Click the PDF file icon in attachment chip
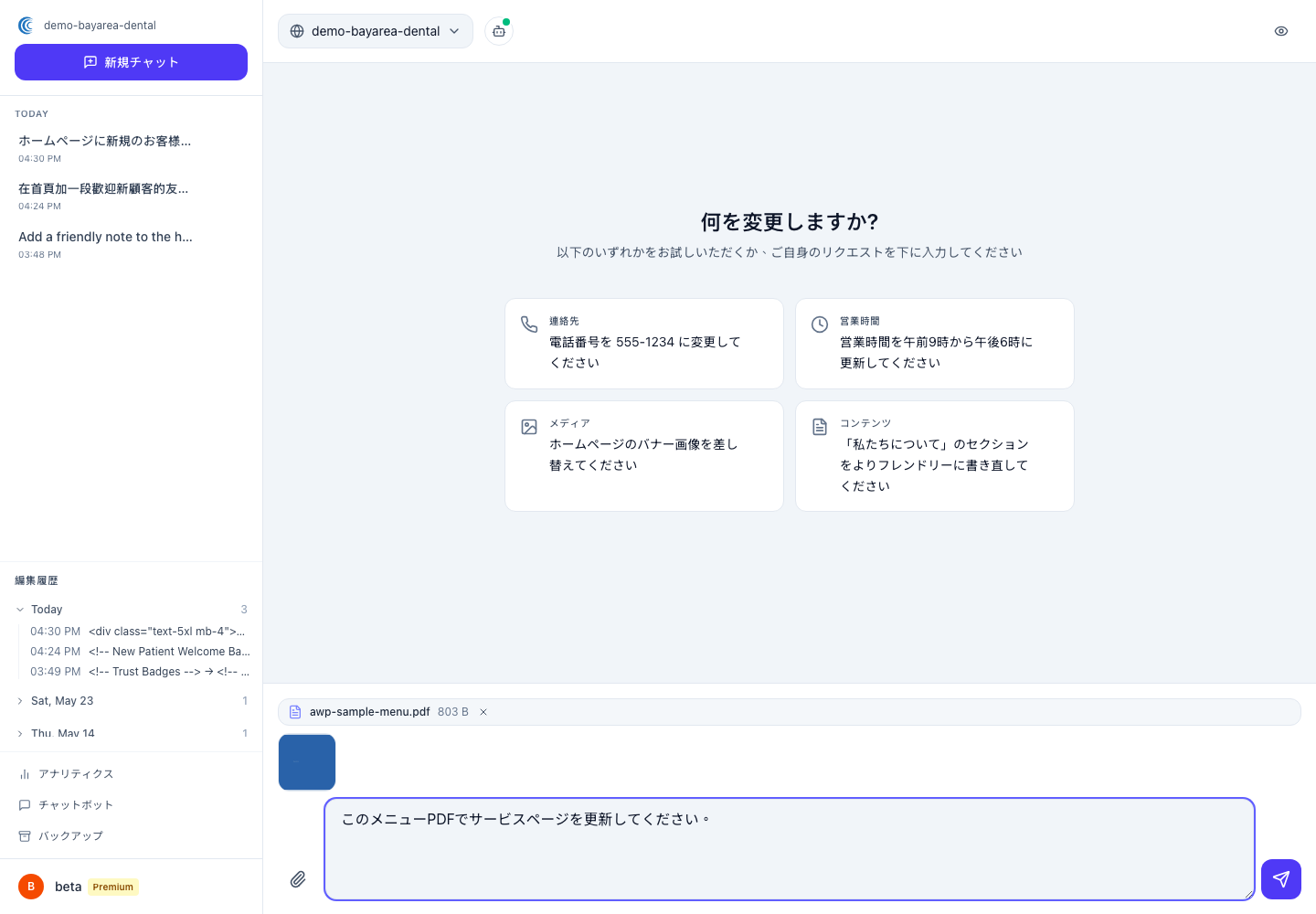The image size is (1316, 914). click(295, 712)
